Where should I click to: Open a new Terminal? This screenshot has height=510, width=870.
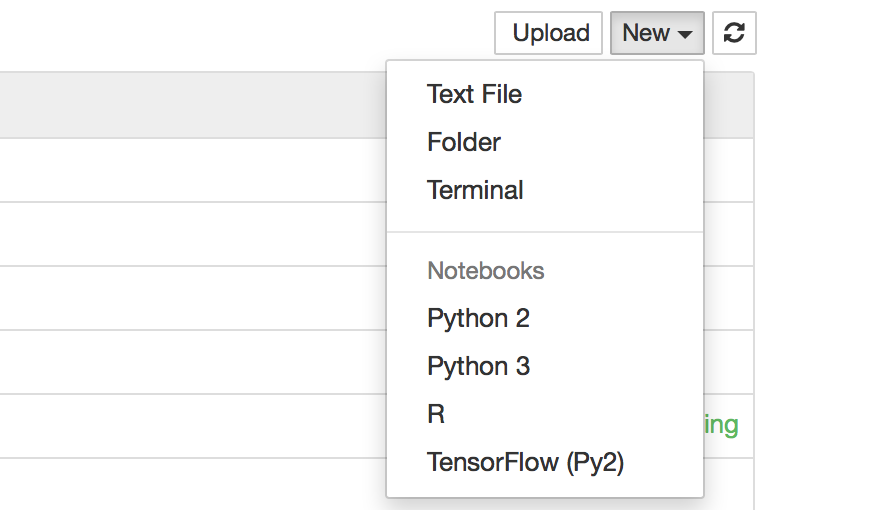pos(475,190)
